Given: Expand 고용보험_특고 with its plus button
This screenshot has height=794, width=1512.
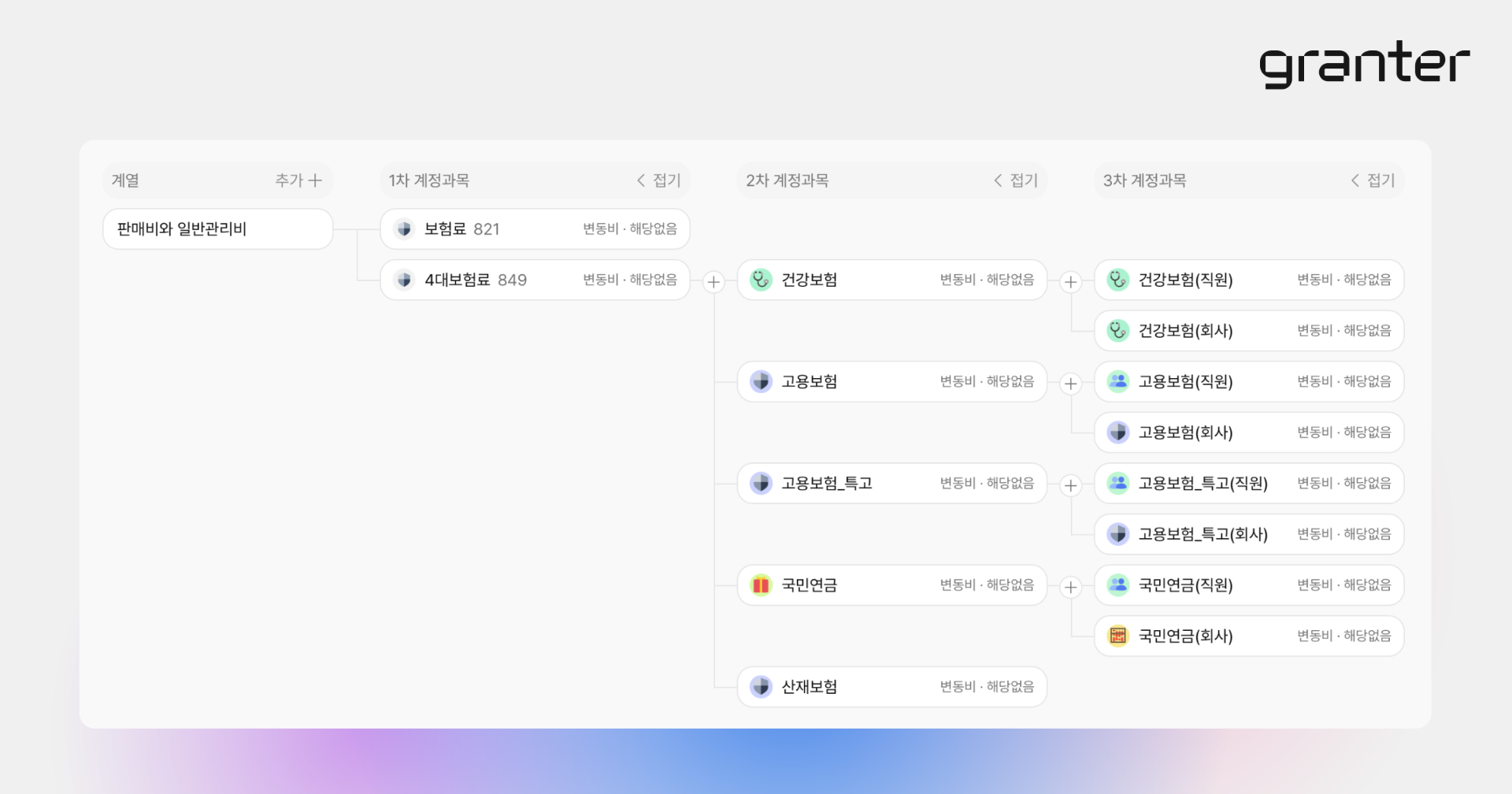Looking at the screenshot, I should click(x=1071, y=485).
